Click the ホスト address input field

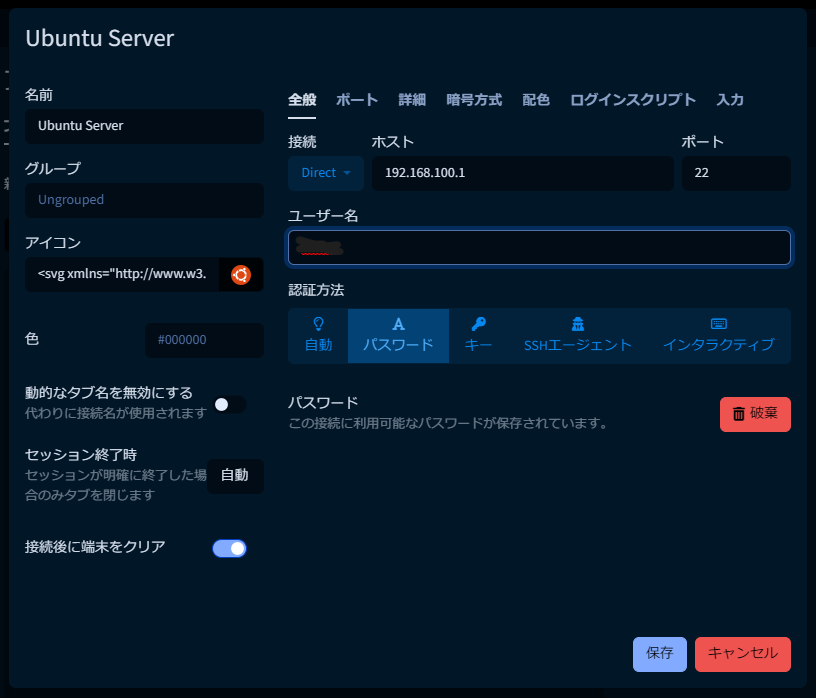tap(522, 172)
